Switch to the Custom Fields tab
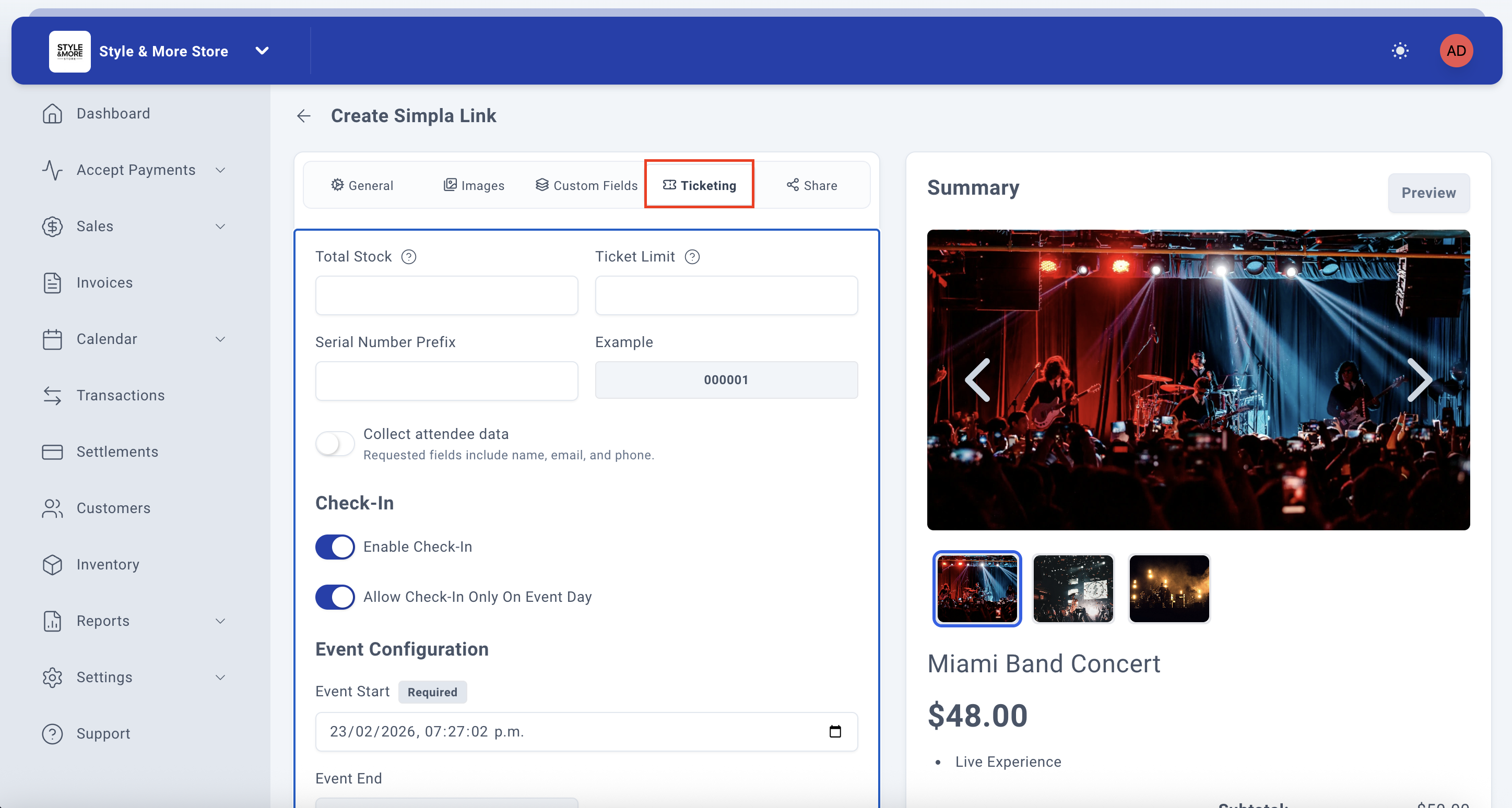The image size is (1512, 808). [586, 185]
